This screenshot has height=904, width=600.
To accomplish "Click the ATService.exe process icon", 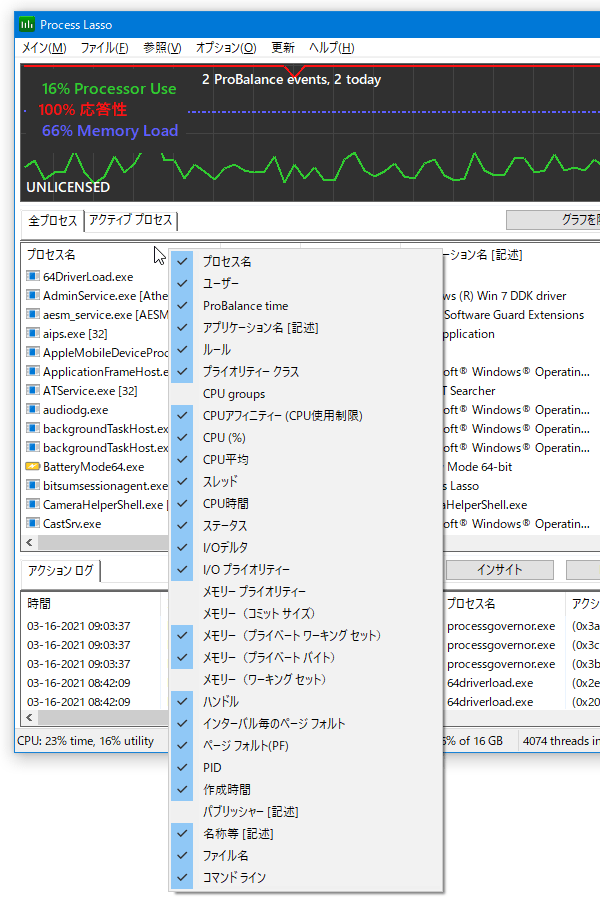I will tap(33, 391).
